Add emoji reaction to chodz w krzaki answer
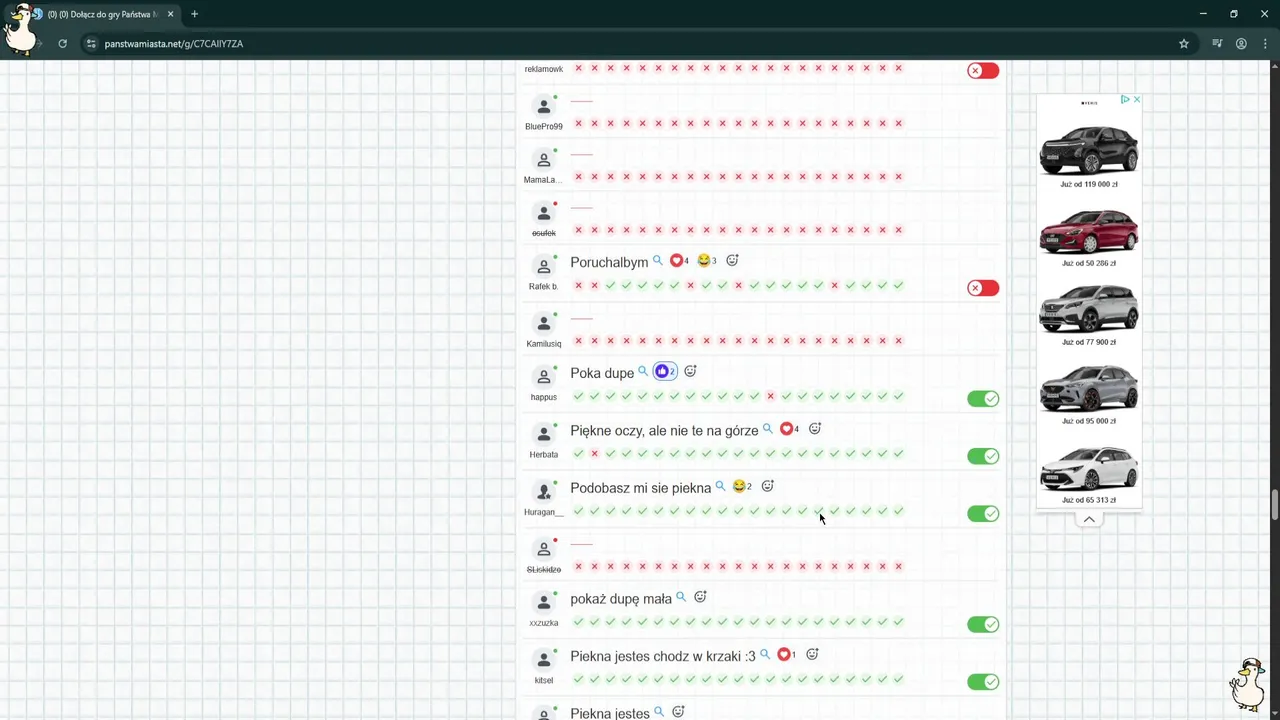 (812, 655)
